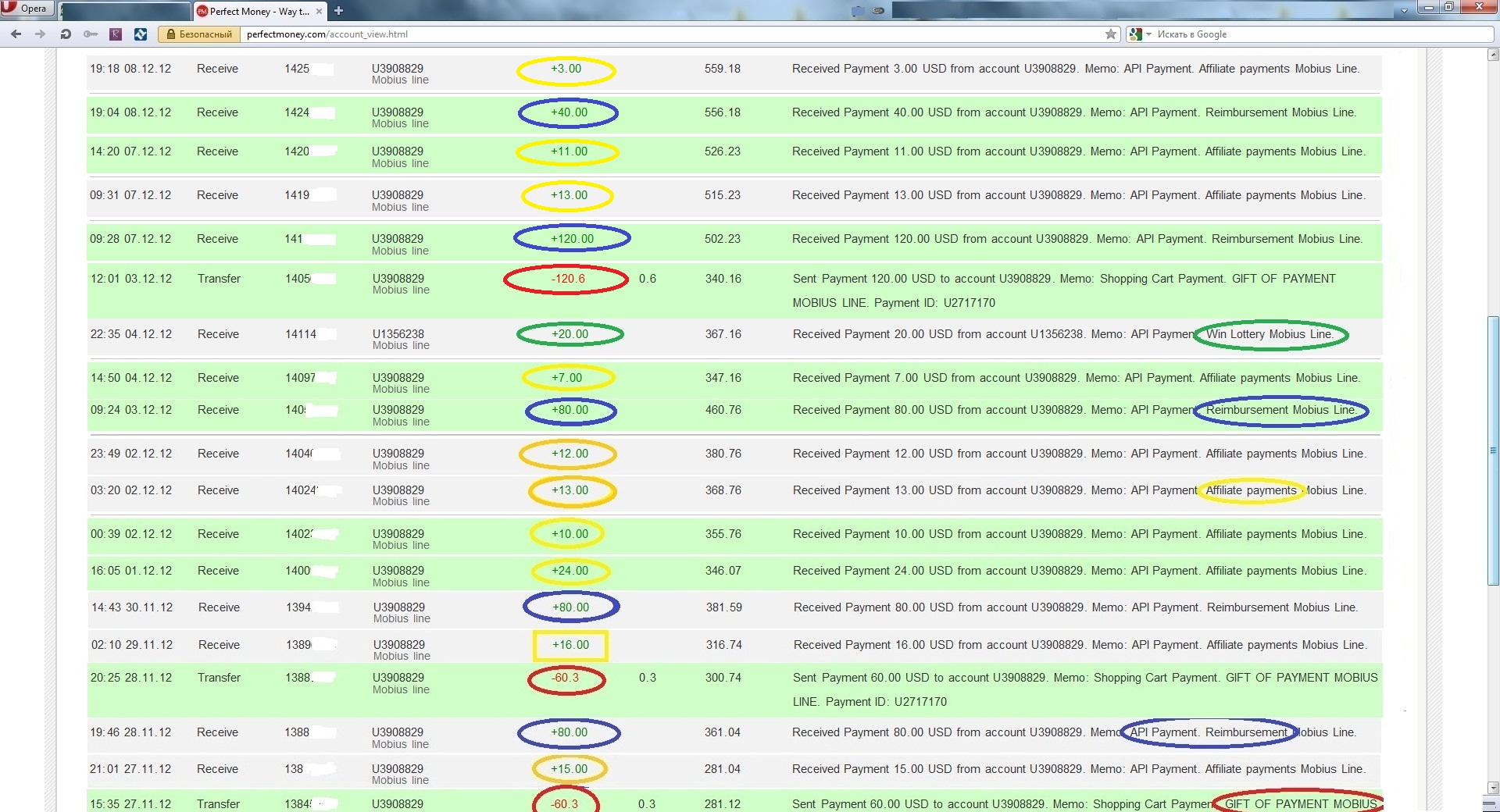Click the balance 340.16

coord(723,279)
